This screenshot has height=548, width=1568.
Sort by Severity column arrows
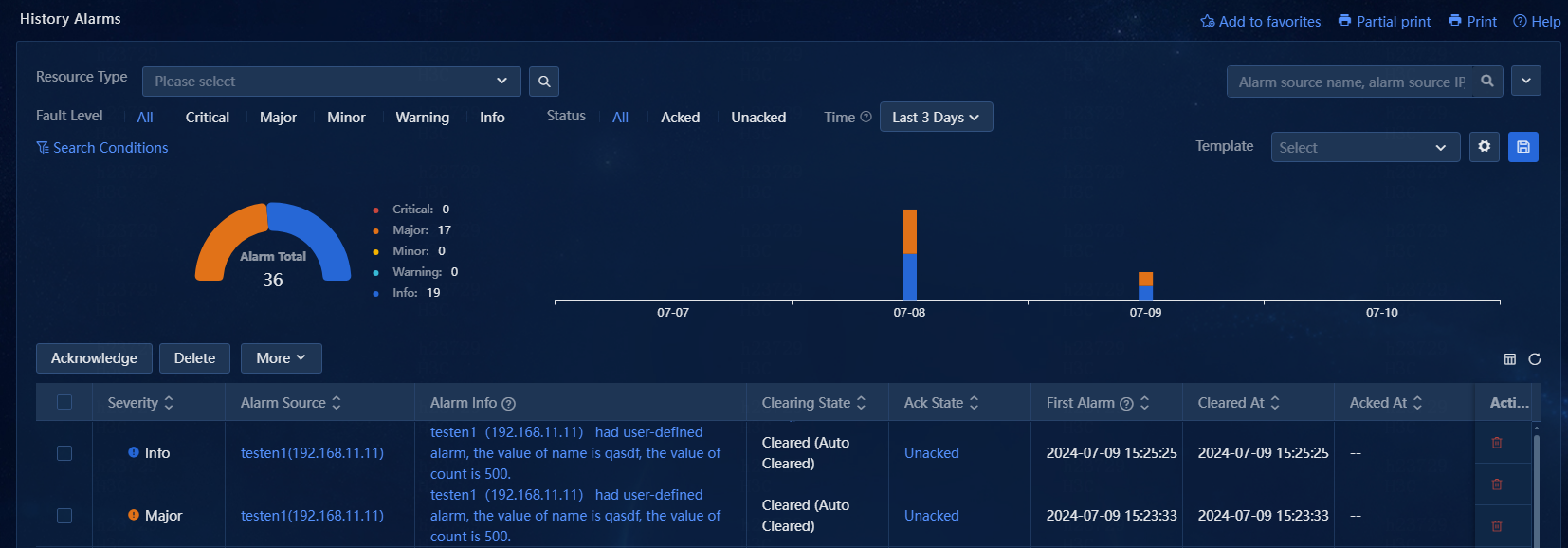point(169,403)
